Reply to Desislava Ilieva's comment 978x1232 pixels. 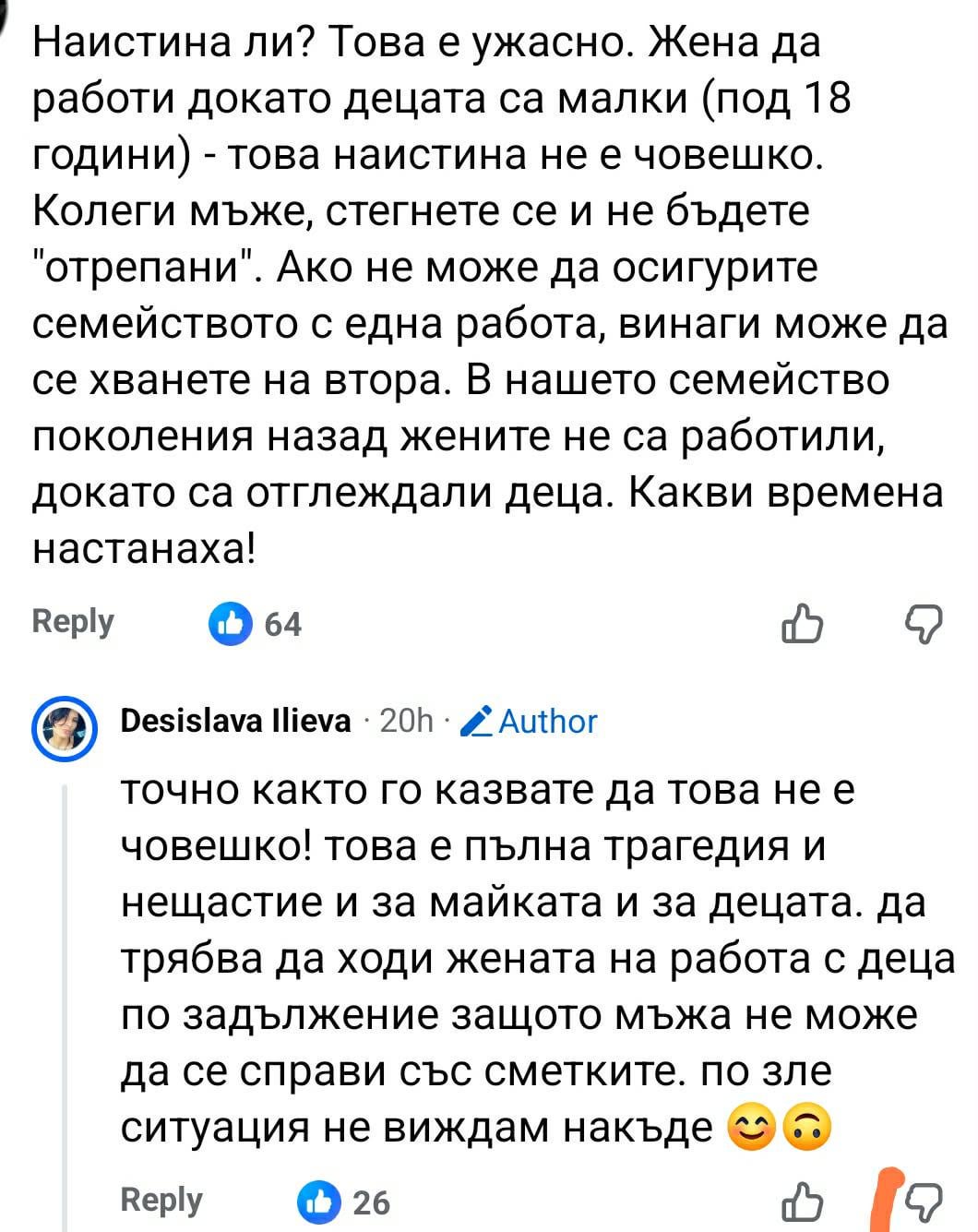coord(161,1199)
